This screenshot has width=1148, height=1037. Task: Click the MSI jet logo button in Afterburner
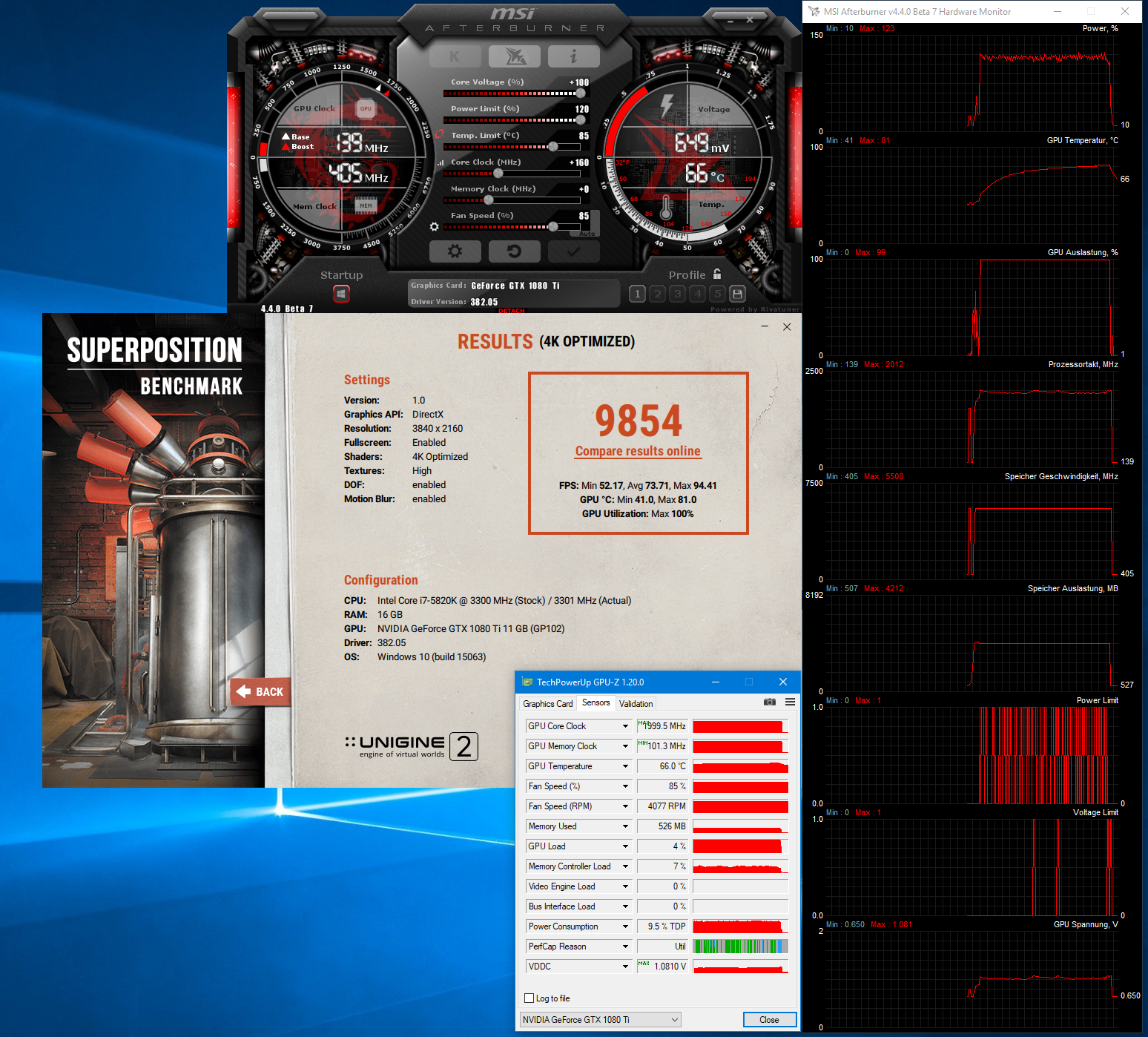point(515,56)
